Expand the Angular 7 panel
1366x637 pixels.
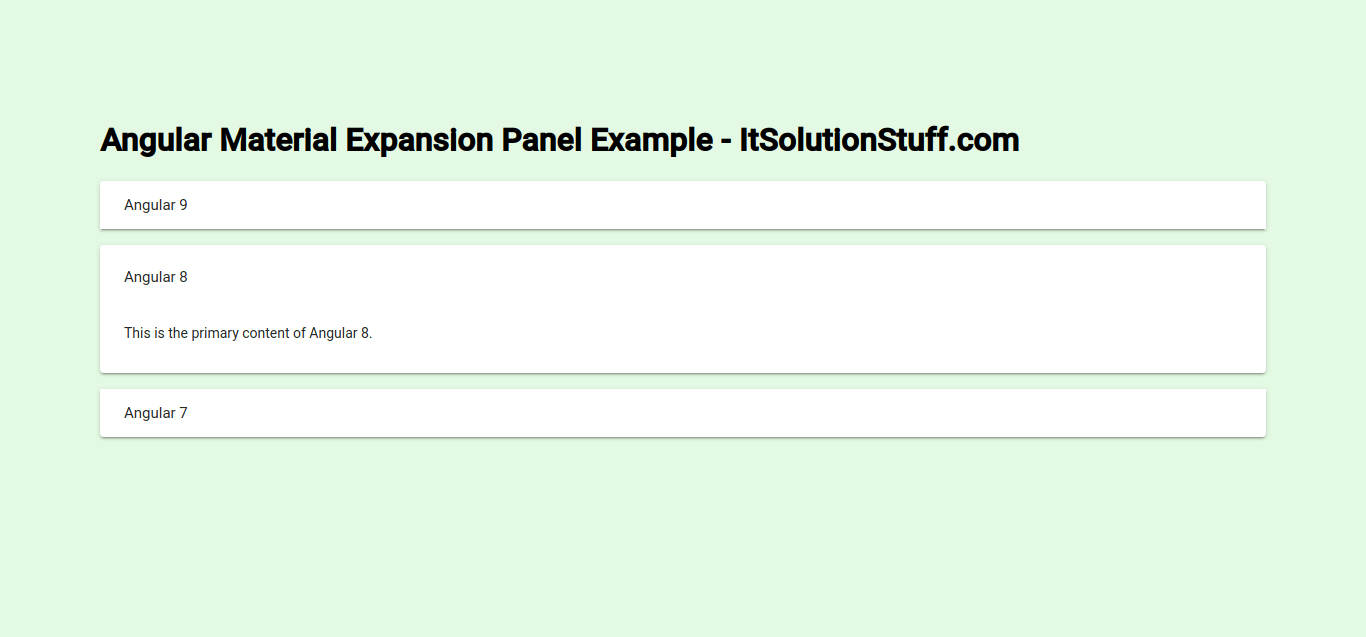point(682,413)
